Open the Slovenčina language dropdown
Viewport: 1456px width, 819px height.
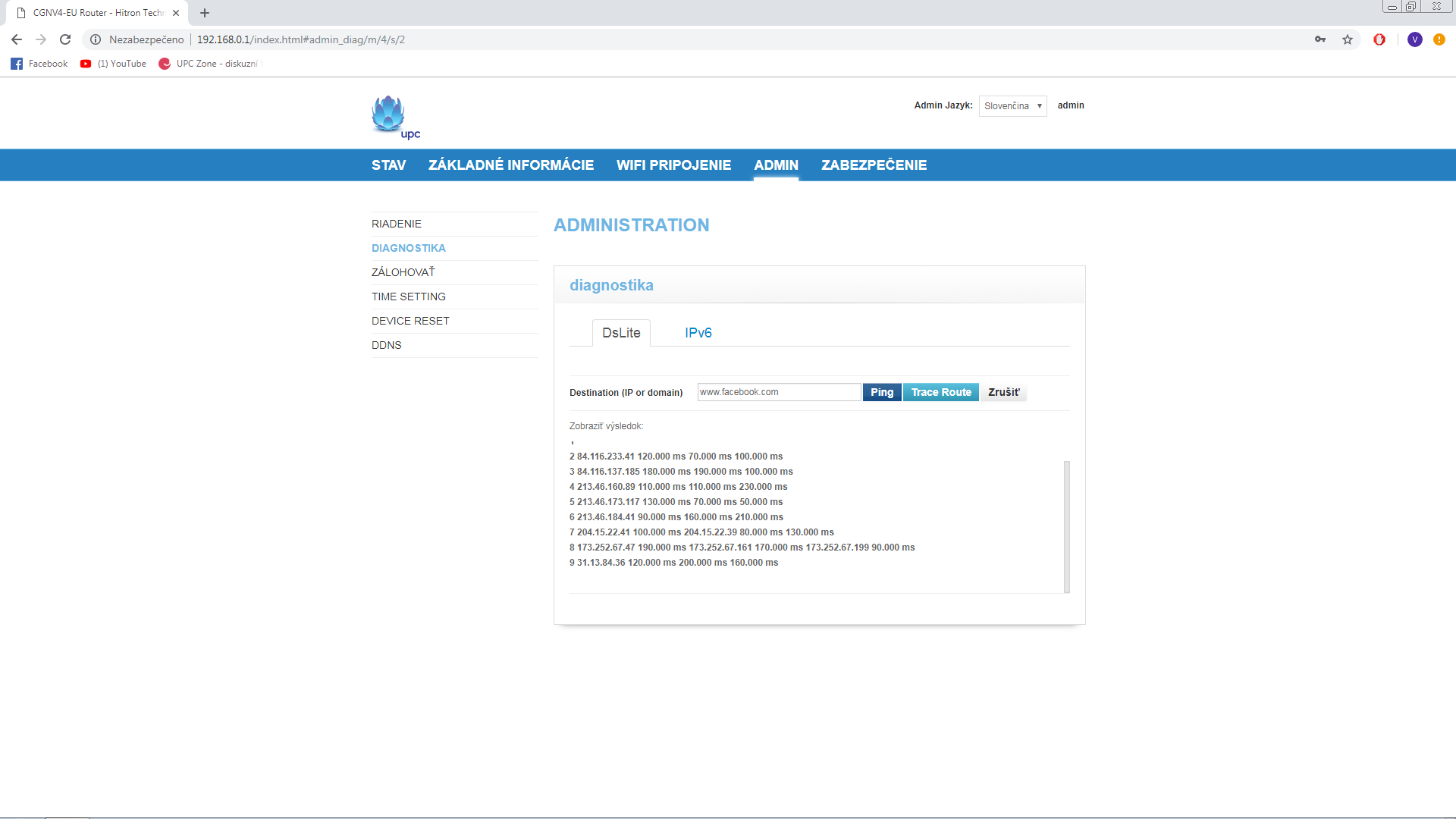[1012, 106]
